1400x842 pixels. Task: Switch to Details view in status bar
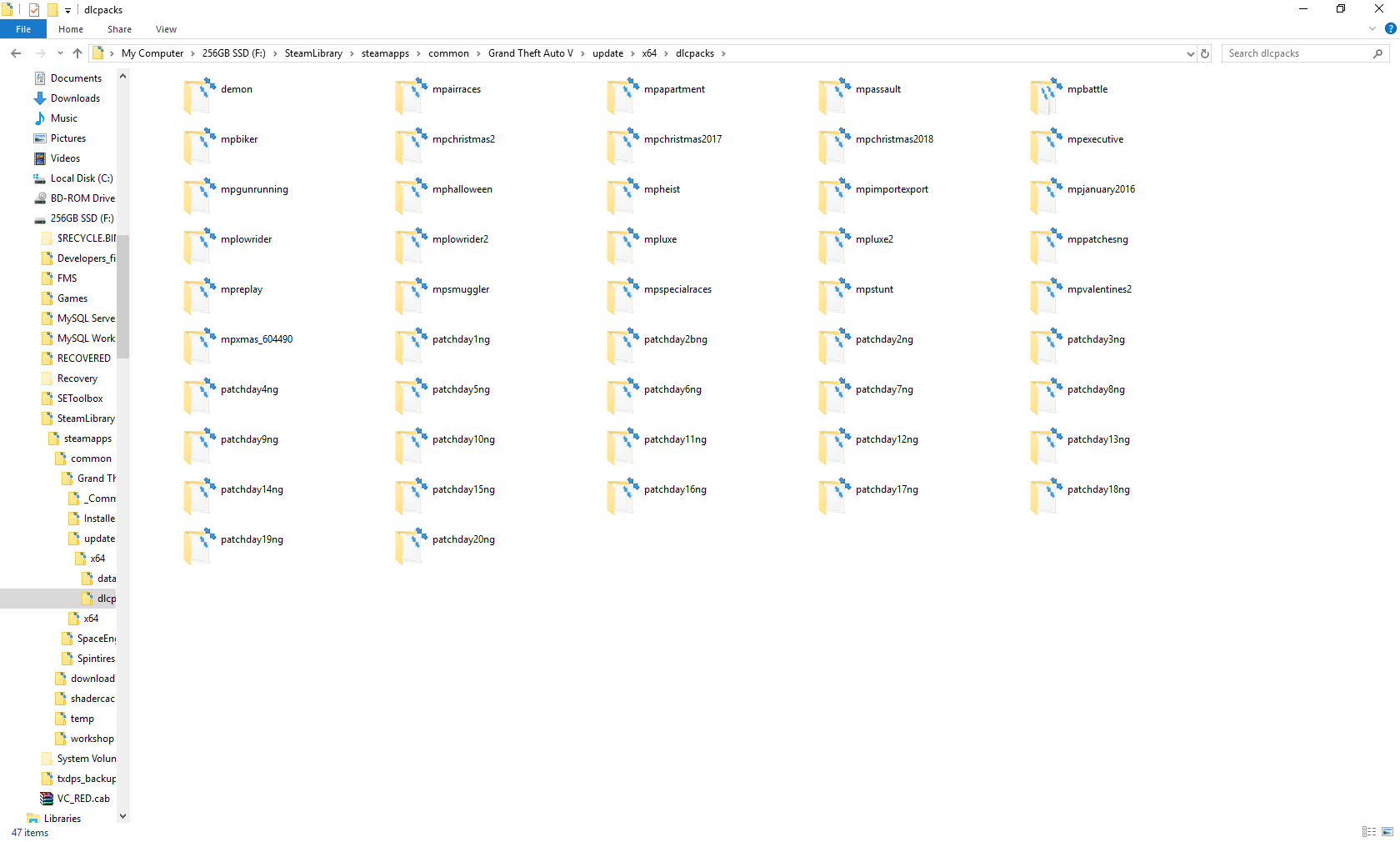pyautogui.click(x=1369, y=832)
